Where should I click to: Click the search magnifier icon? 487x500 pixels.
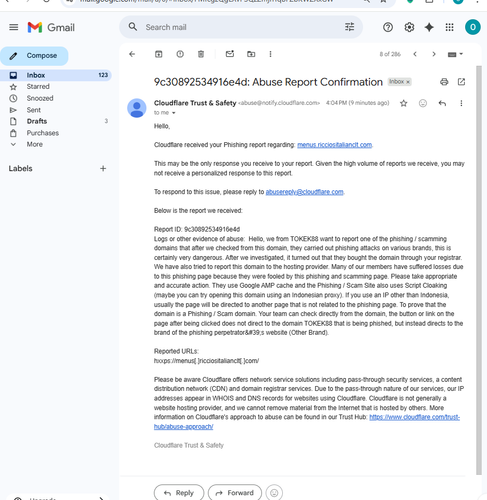click(133, 27)
